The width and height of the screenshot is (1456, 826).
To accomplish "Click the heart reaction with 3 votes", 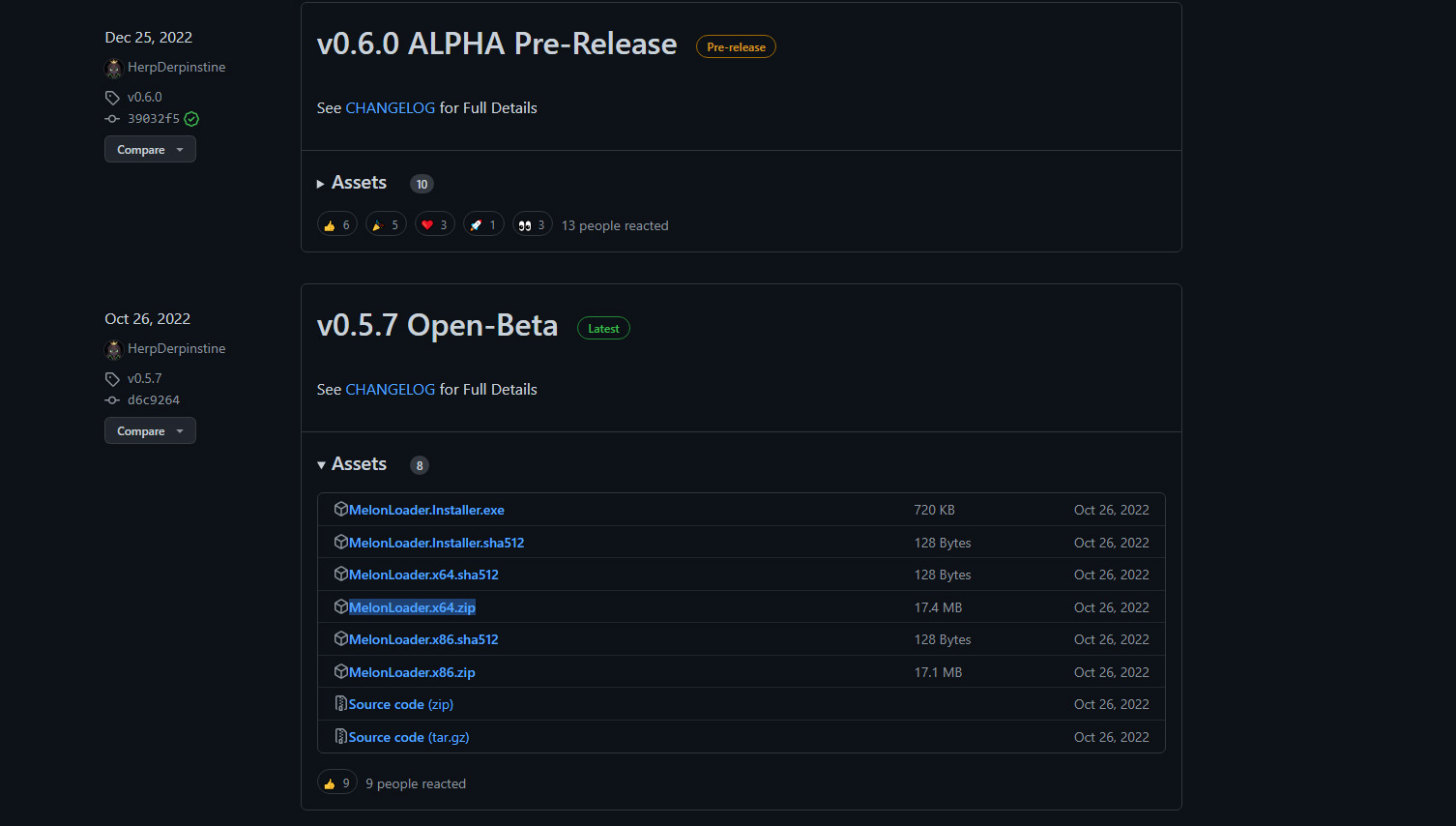I will [434, 225].
